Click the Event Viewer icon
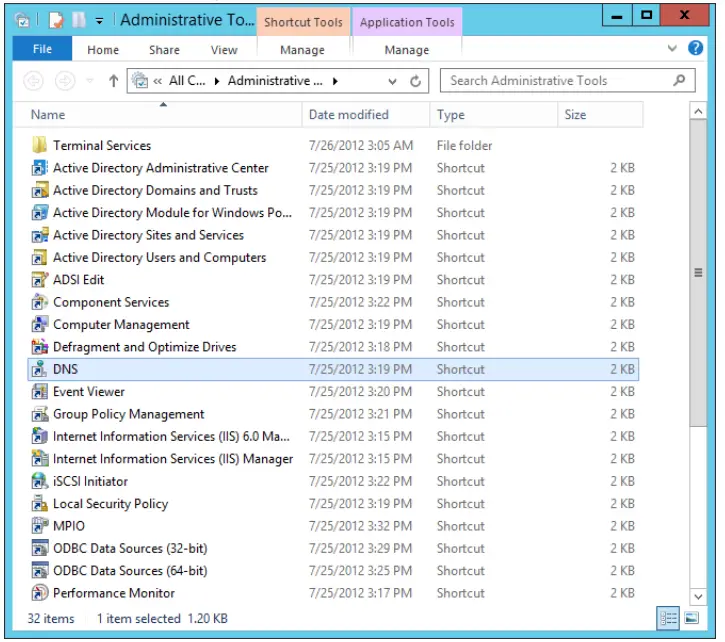725x642 pixels. (x=40, y=391)
